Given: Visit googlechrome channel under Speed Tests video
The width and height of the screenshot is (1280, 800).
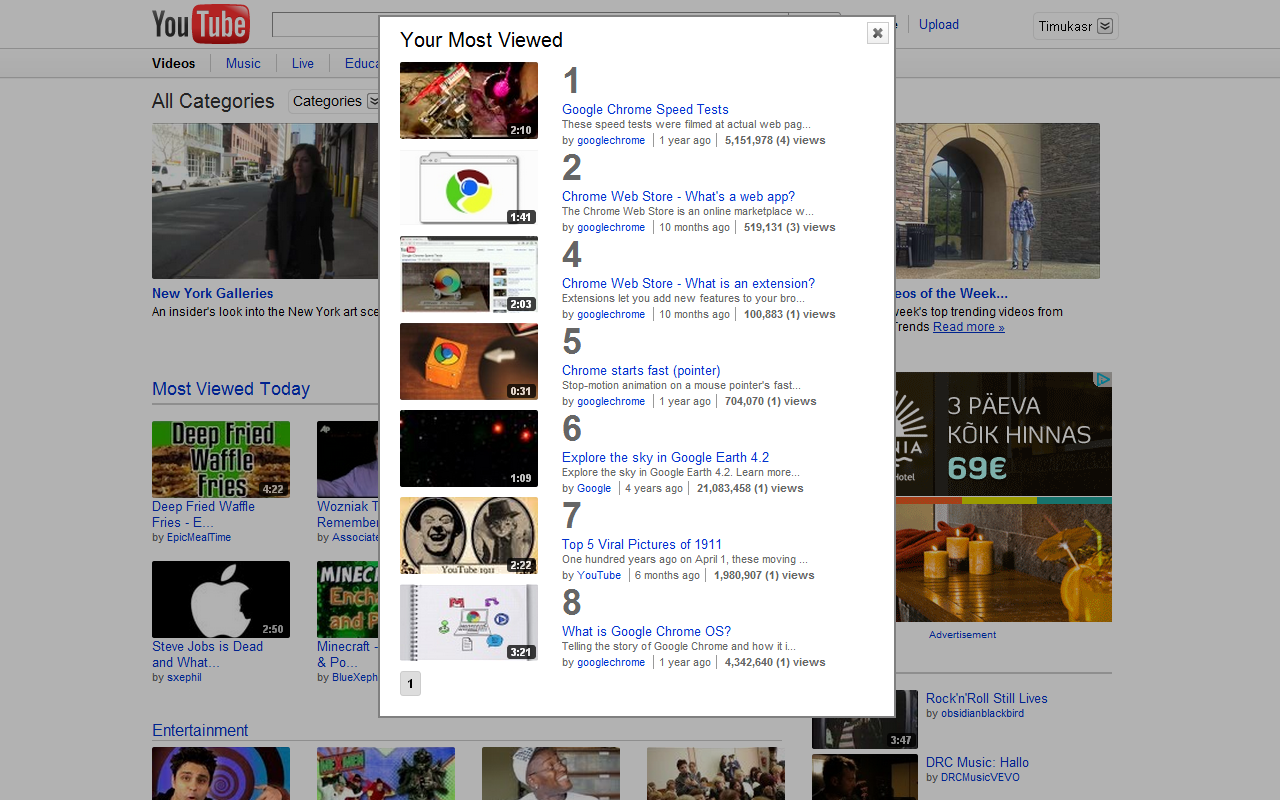Looking at the screenshot, I should point(611,141).
